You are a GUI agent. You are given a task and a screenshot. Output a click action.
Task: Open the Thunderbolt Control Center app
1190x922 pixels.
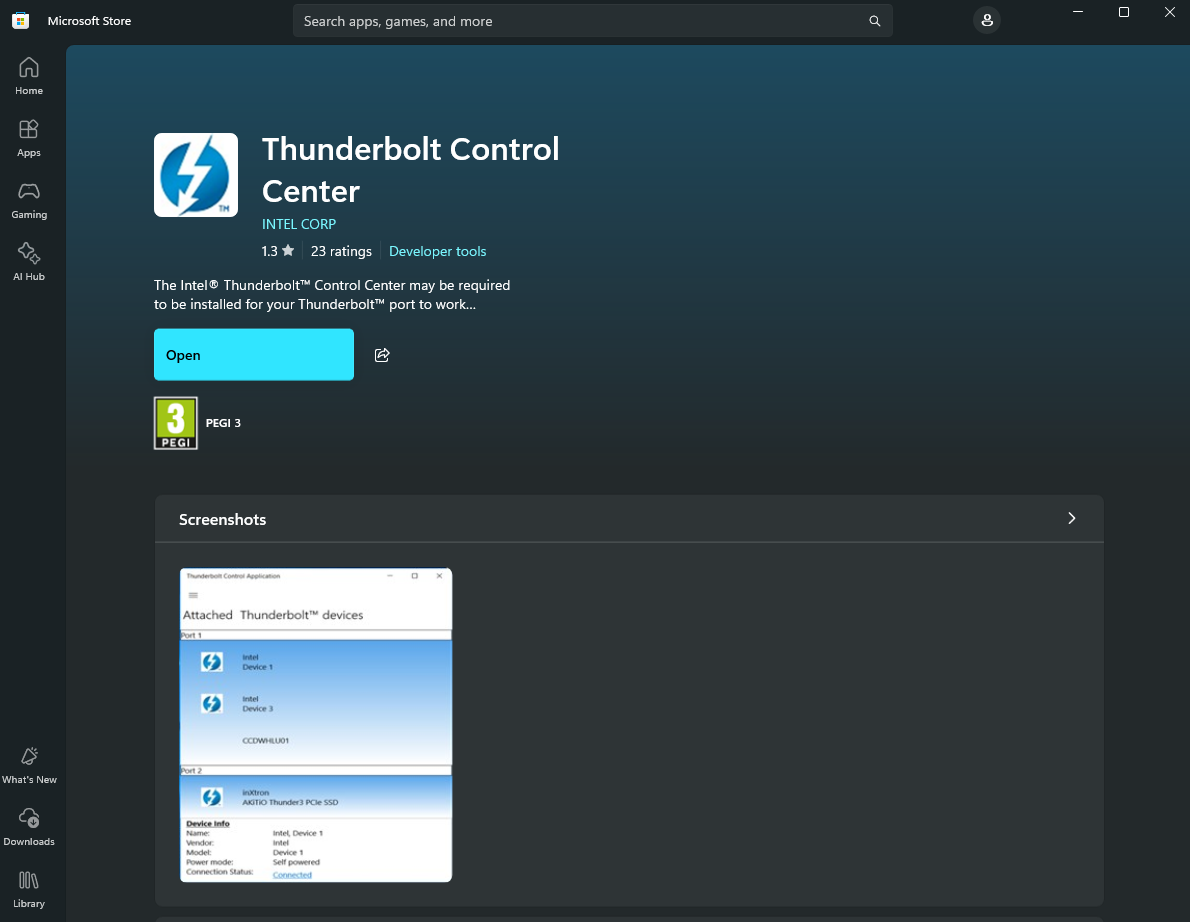(253, 354)
